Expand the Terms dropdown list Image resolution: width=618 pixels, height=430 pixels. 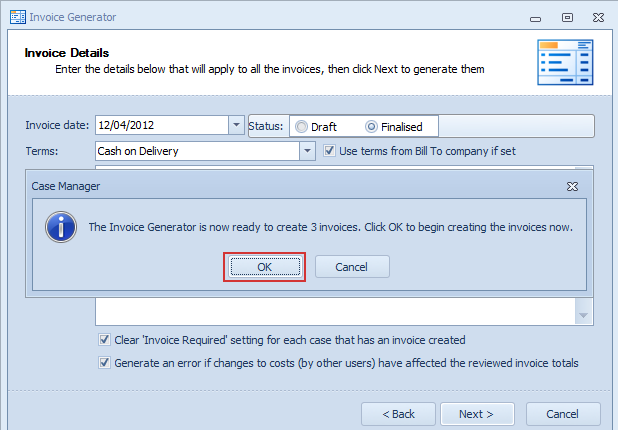tap(307, 151)
